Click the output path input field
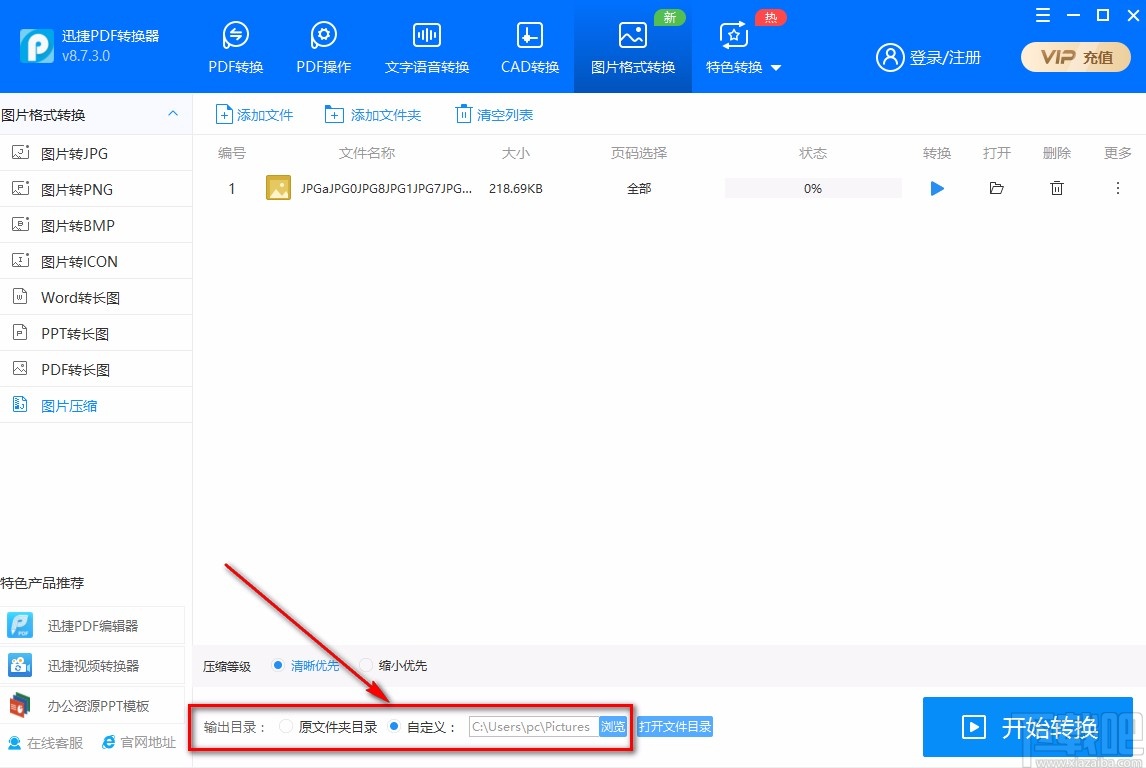 530,727
